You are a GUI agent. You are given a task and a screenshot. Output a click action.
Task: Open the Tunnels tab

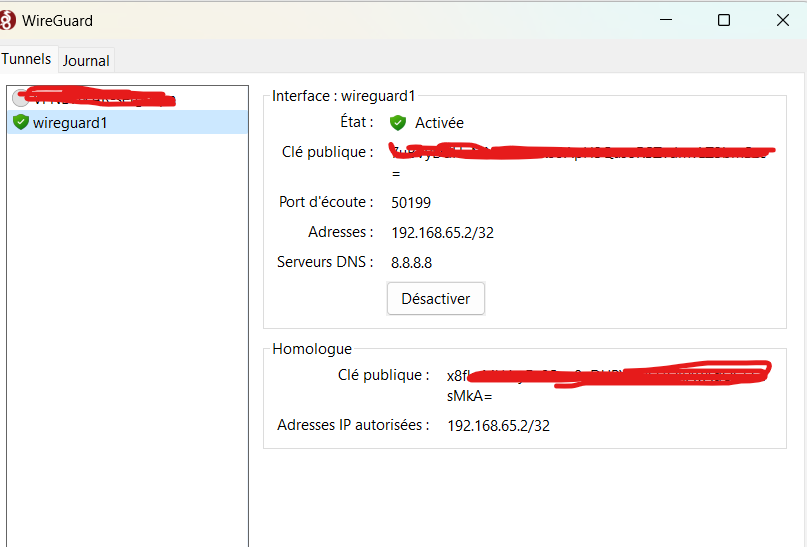(x=26, y=59)
